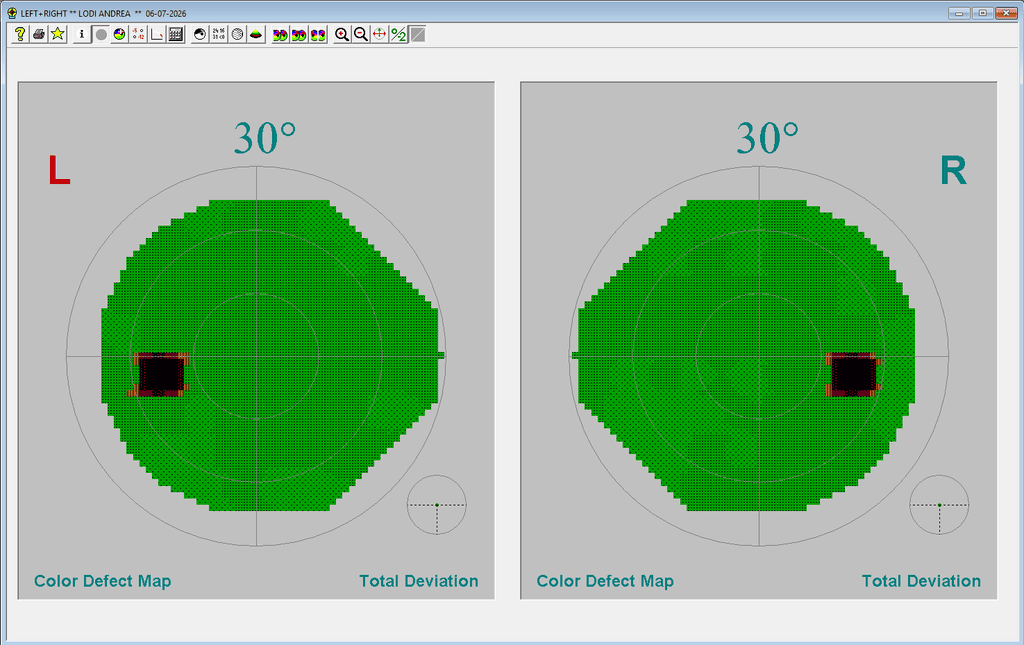Click the red 'L' left eye label

click(59, 170)
